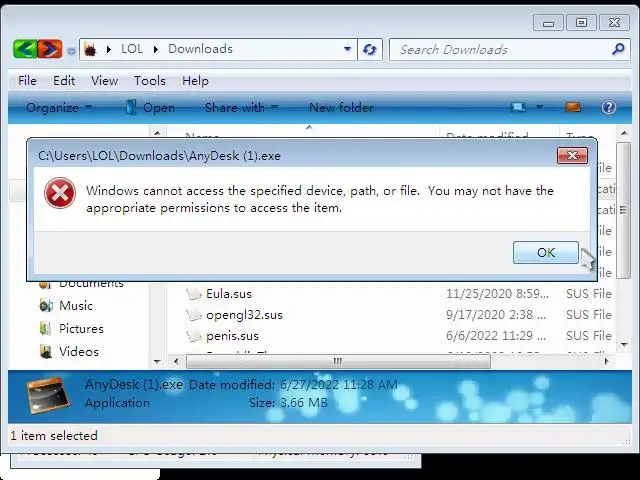Click Date modified value in details pane
640x480 pixels.
tap(338, 385)
